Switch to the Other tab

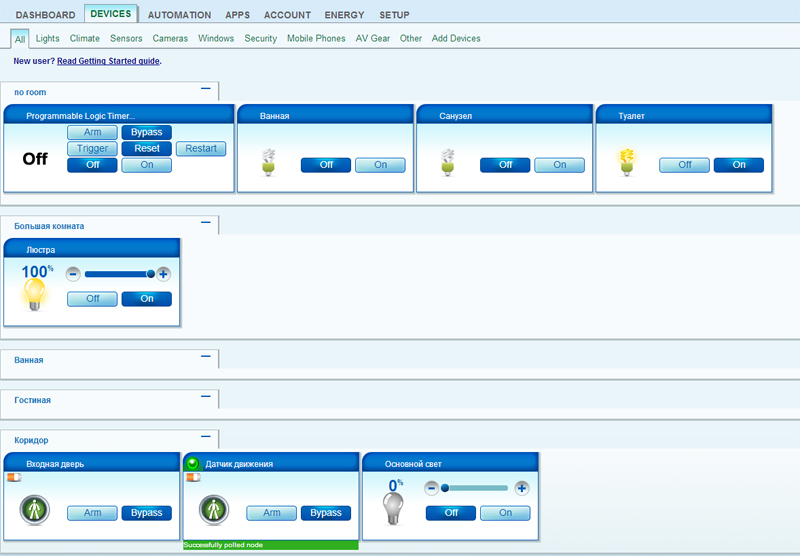point(411,38)
